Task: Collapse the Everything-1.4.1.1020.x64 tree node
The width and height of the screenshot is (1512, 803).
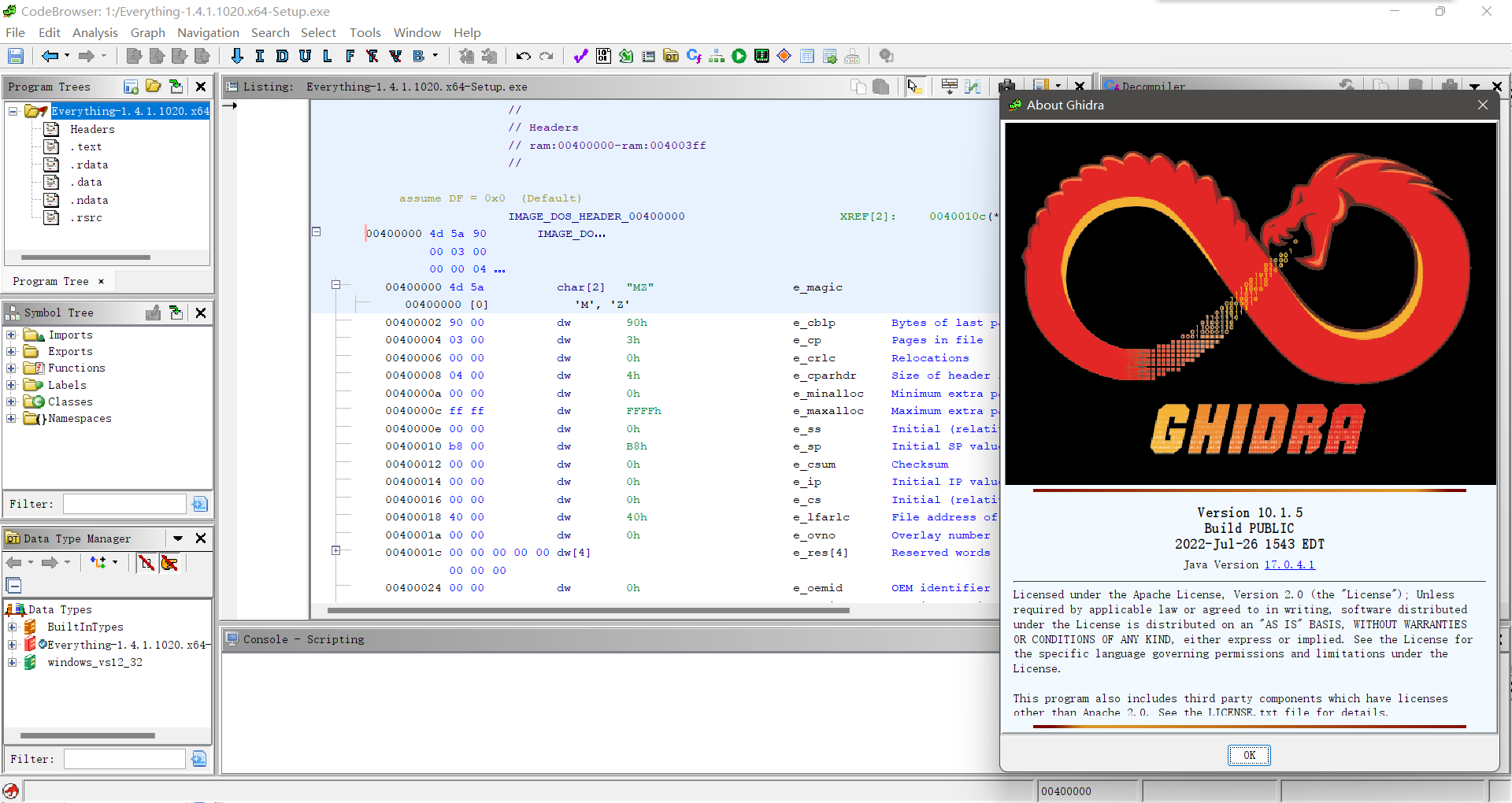Action: pos(13,111)
